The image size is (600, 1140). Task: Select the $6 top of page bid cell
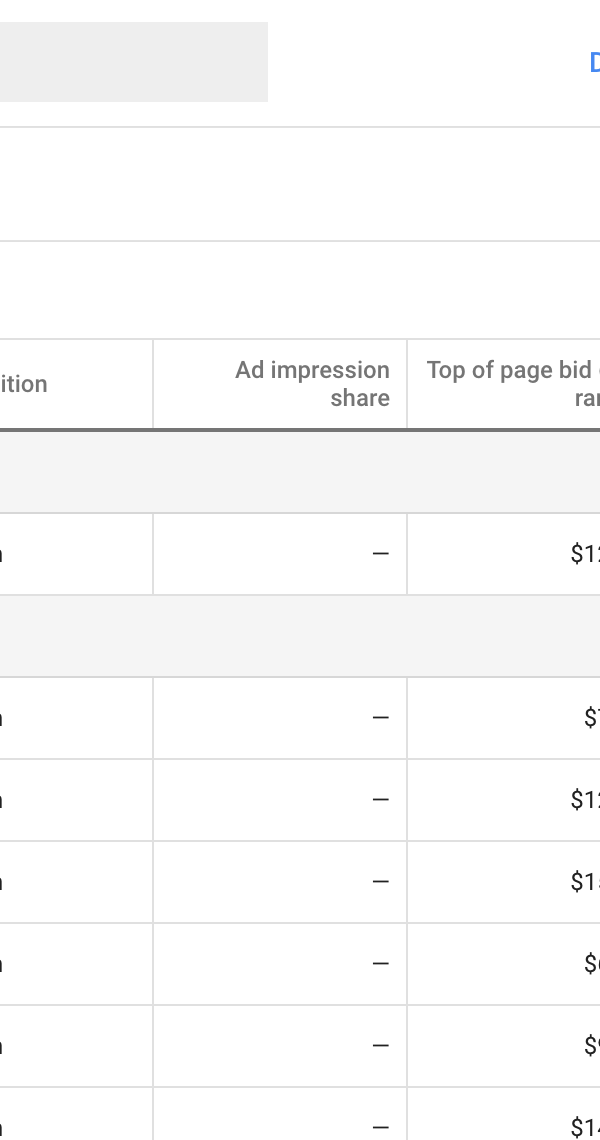504,964
